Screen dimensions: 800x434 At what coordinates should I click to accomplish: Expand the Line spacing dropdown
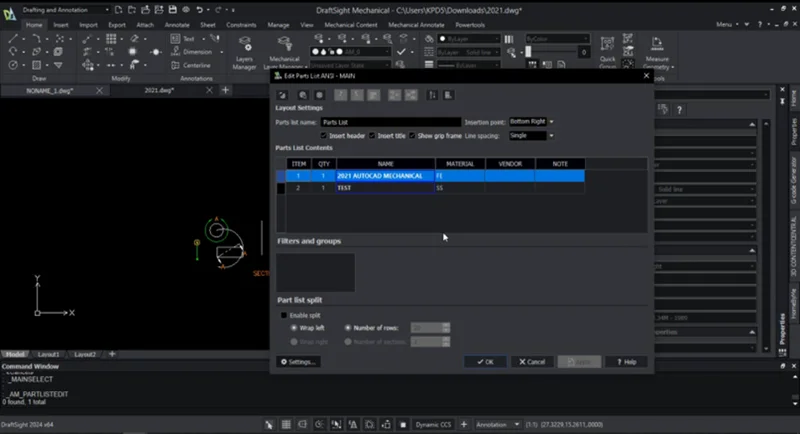tap(528, 135)
